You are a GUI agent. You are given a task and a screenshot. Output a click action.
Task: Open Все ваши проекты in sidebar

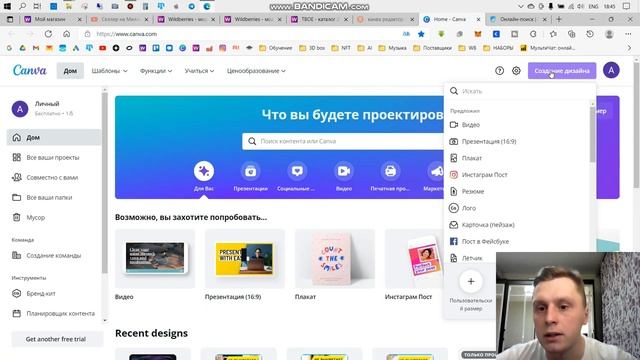(x=54, y=157)
